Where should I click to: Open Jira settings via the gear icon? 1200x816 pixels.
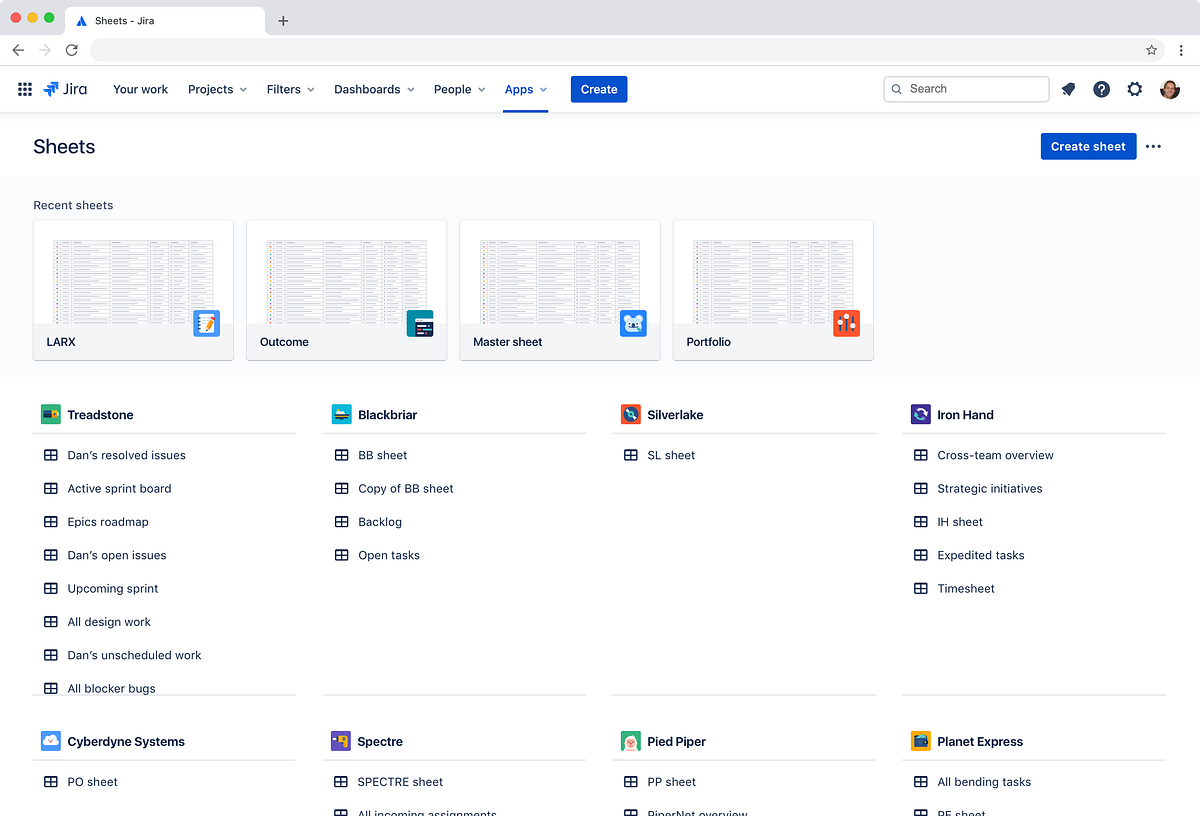[1135, 89]
